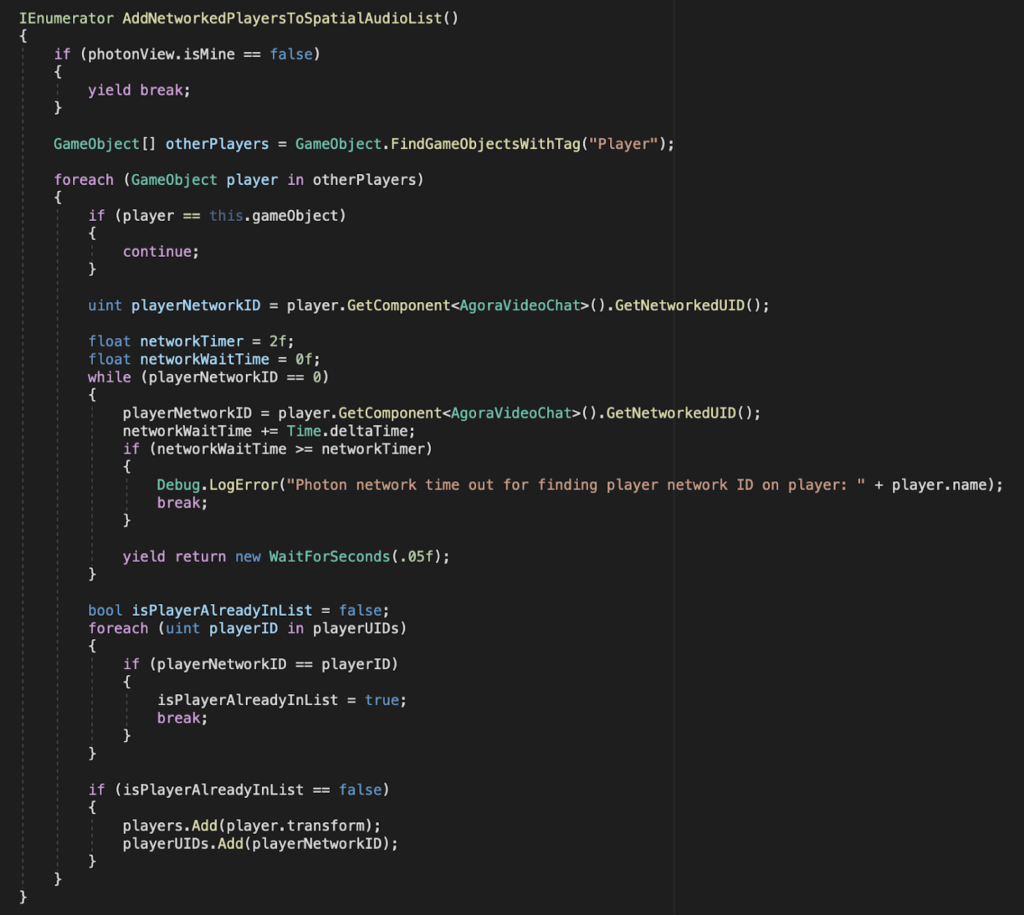Click 'bool isPlayerAlreadyInList = false;' declaration
Viewport: 1024px width, 915px height.
point(239,611)
